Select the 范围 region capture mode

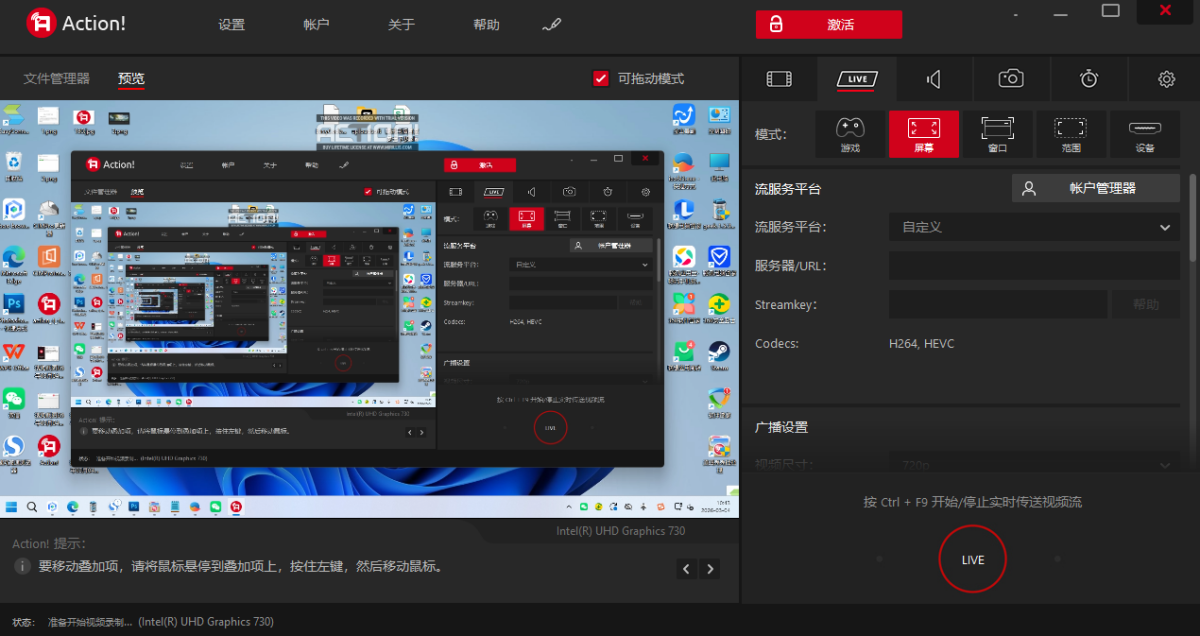tap(1070, 134)
